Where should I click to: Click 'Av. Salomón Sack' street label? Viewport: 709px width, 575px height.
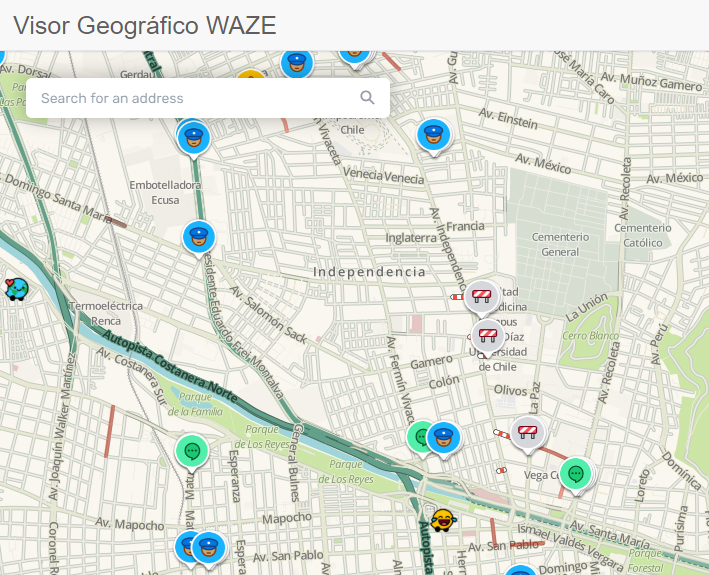coord(269,314)
